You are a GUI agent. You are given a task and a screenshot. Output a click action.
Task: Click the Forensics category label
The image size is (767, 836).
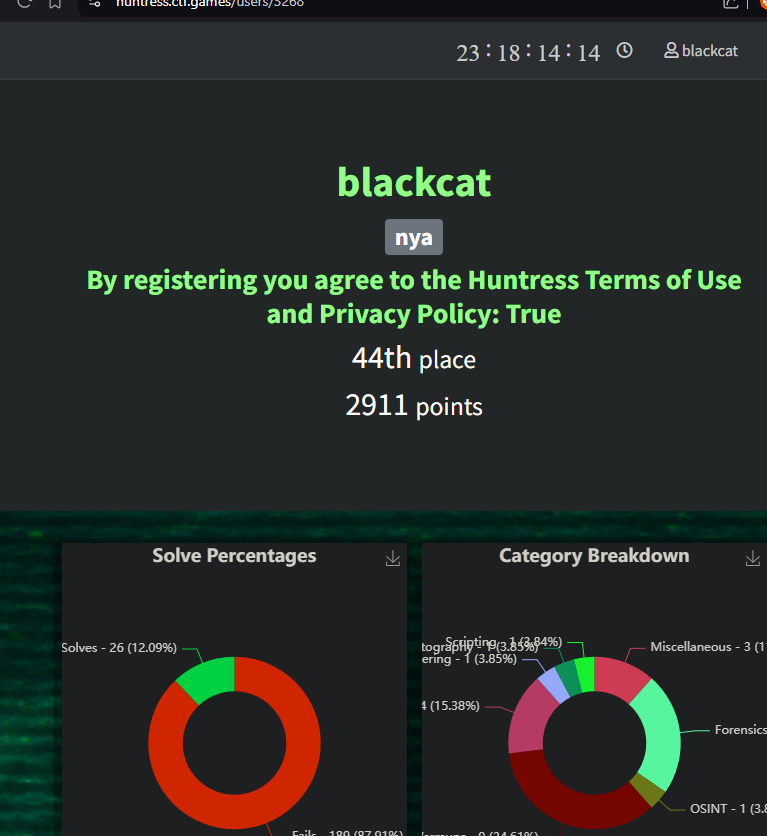click(x=740, y=729)
